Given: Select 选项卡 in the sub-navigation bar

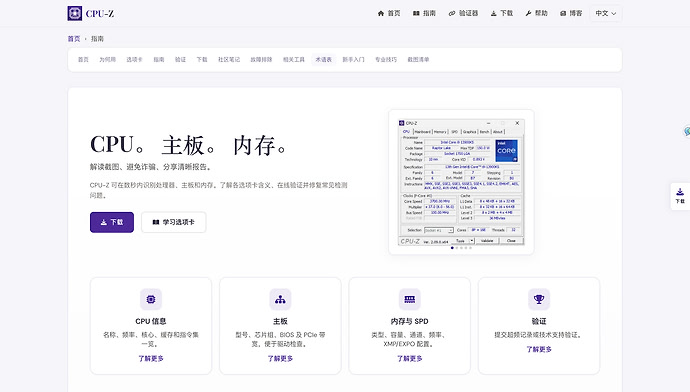Looking at the screenshot, I should [x=134, y=59].
